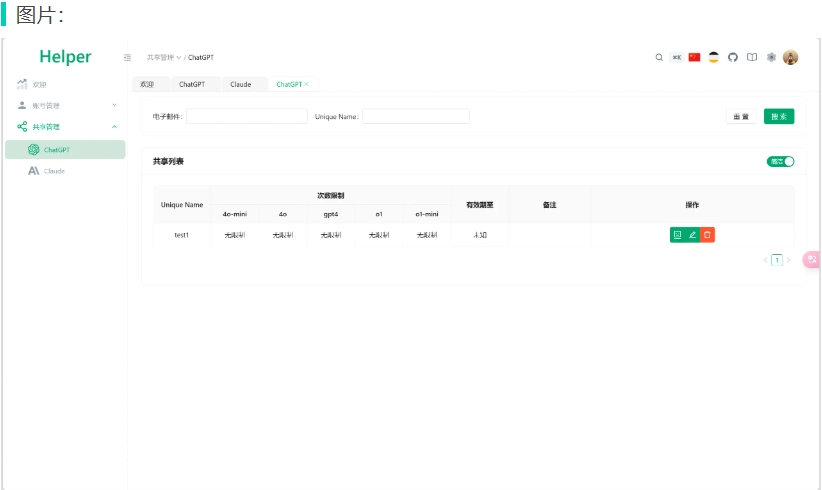Click the o1-mini column header
Screen dimensions: 822x490
427,214
